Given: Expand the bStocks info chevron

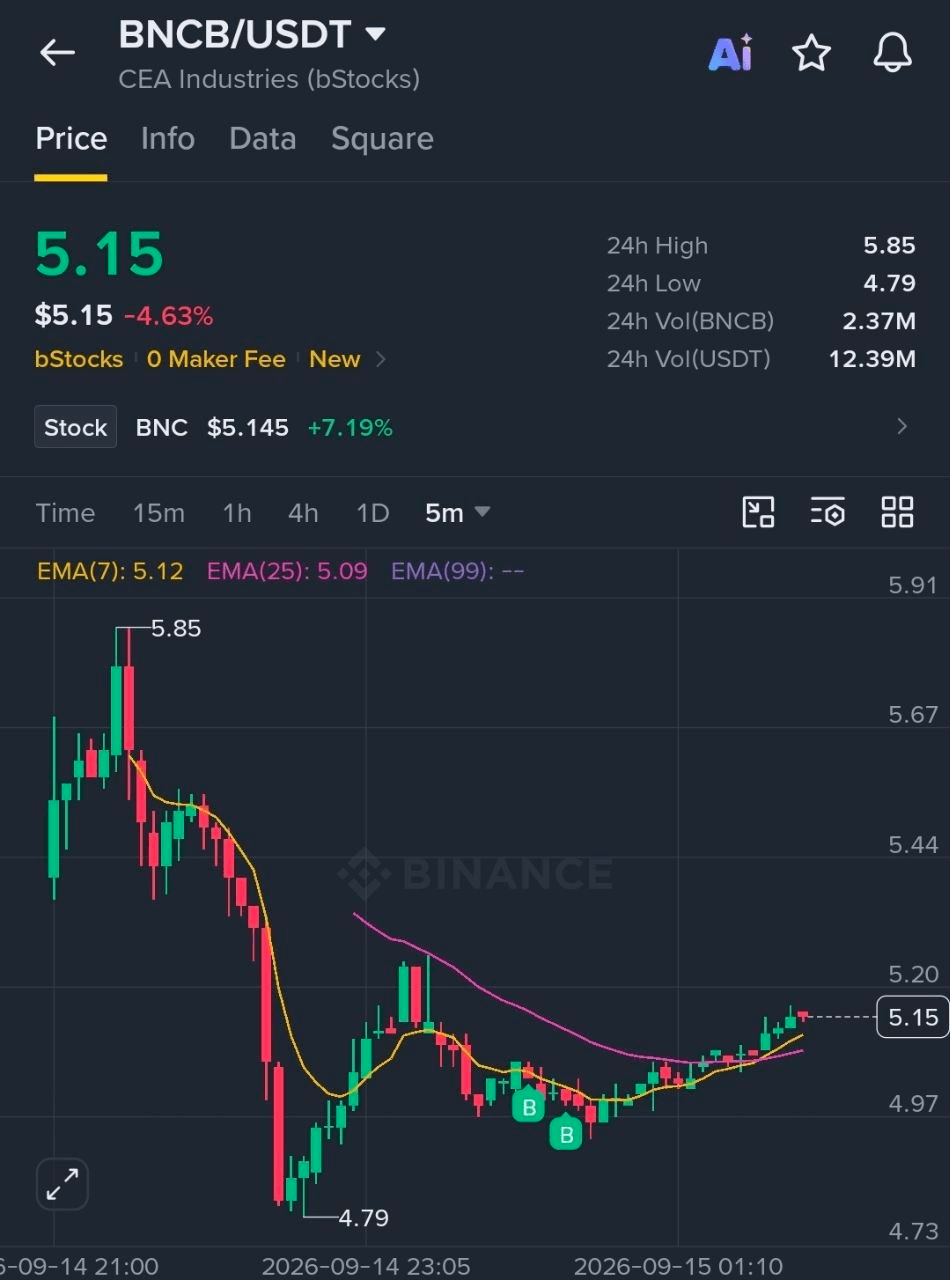Looking at the screenshot, I should 381,359.
